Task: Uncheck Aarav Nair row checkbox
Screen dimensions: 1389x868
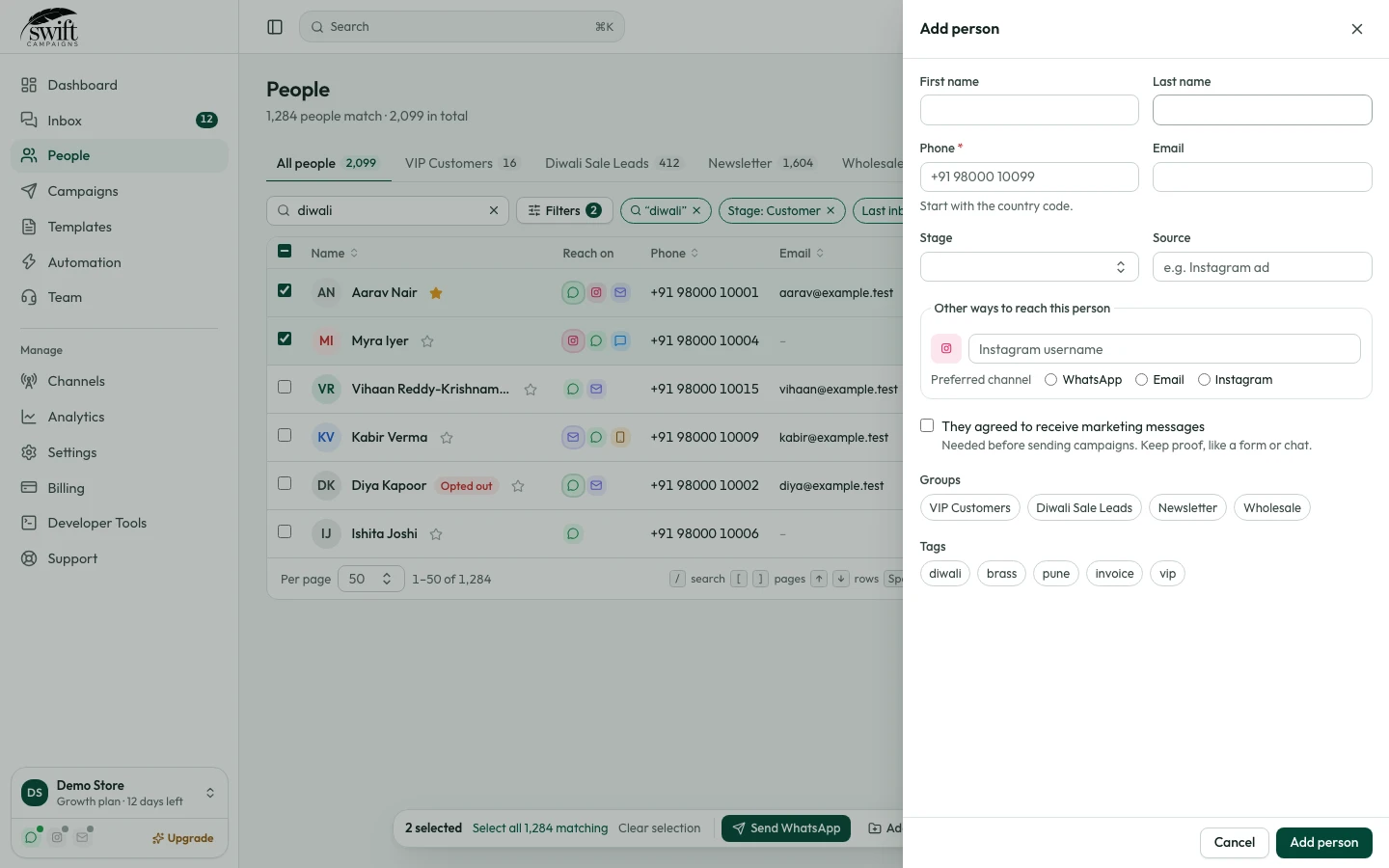Action: tap(285, 290)
